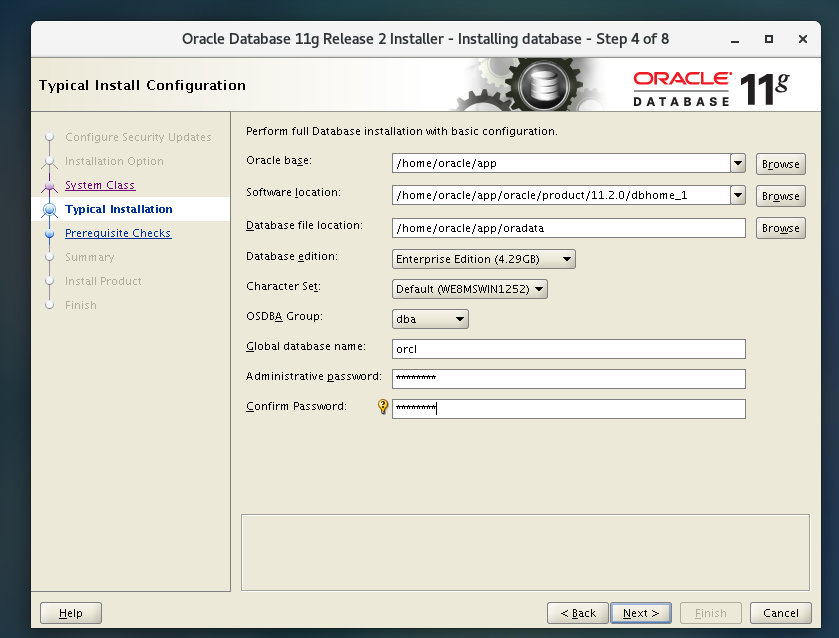Screen dimensions: 839x638
Task: Click the Database file location field
Action: pos(569,228)
